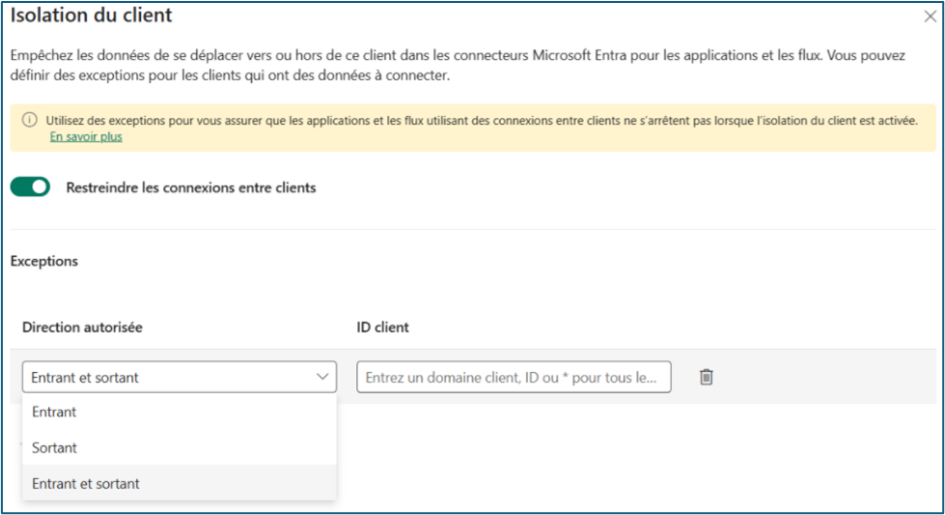
Task: Select the Entrant option
Action: (x=180, y=412)
